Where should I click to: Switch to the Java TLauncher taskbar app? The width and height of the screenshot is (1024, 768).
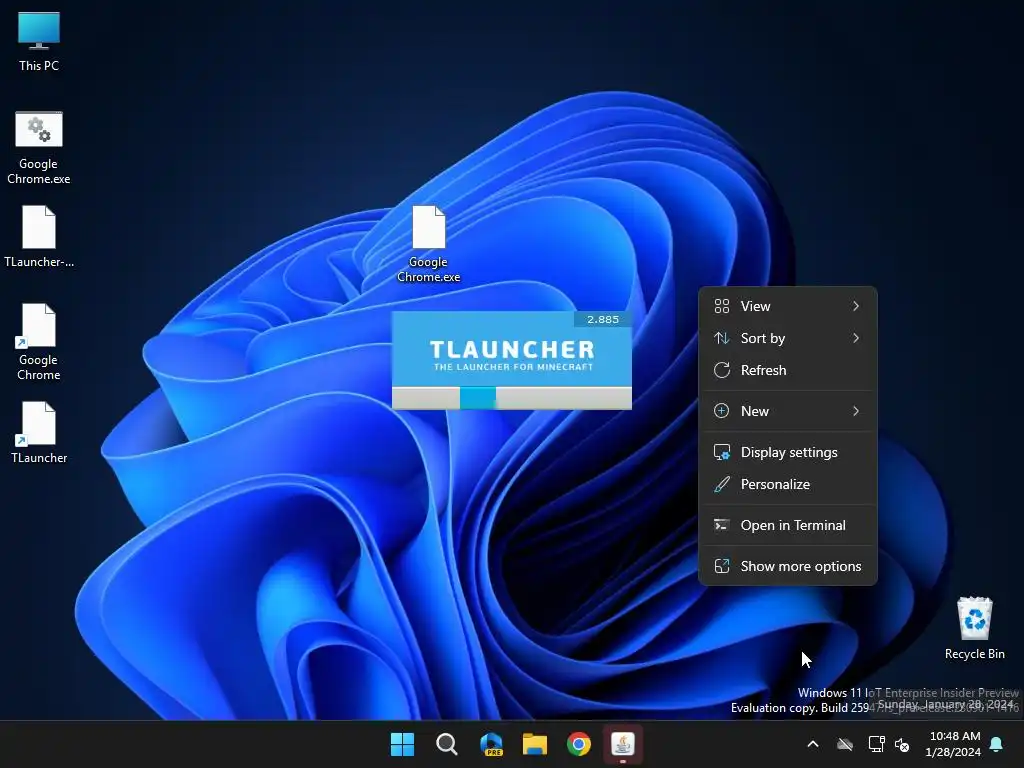pyautogui.click(x=622, y=744)
